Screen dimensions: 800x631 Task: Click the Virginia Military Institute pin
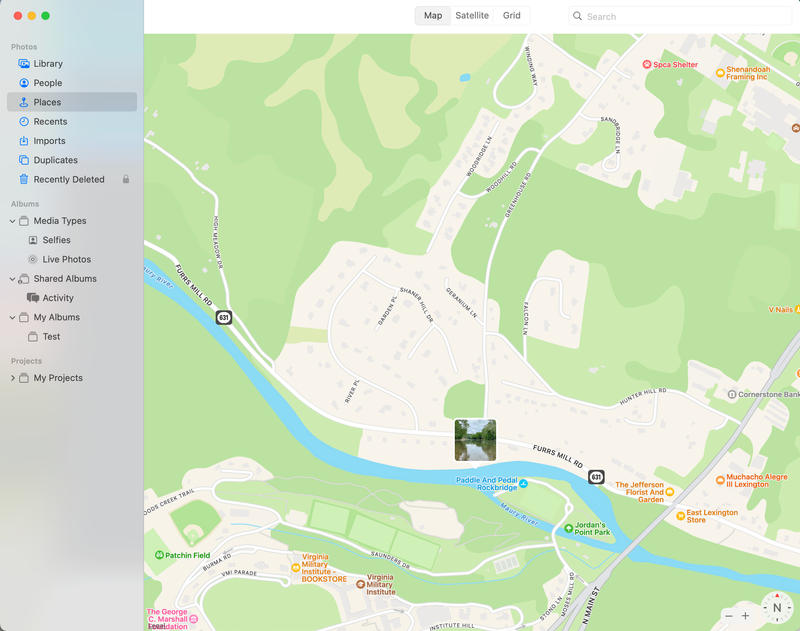pos(360,584)
